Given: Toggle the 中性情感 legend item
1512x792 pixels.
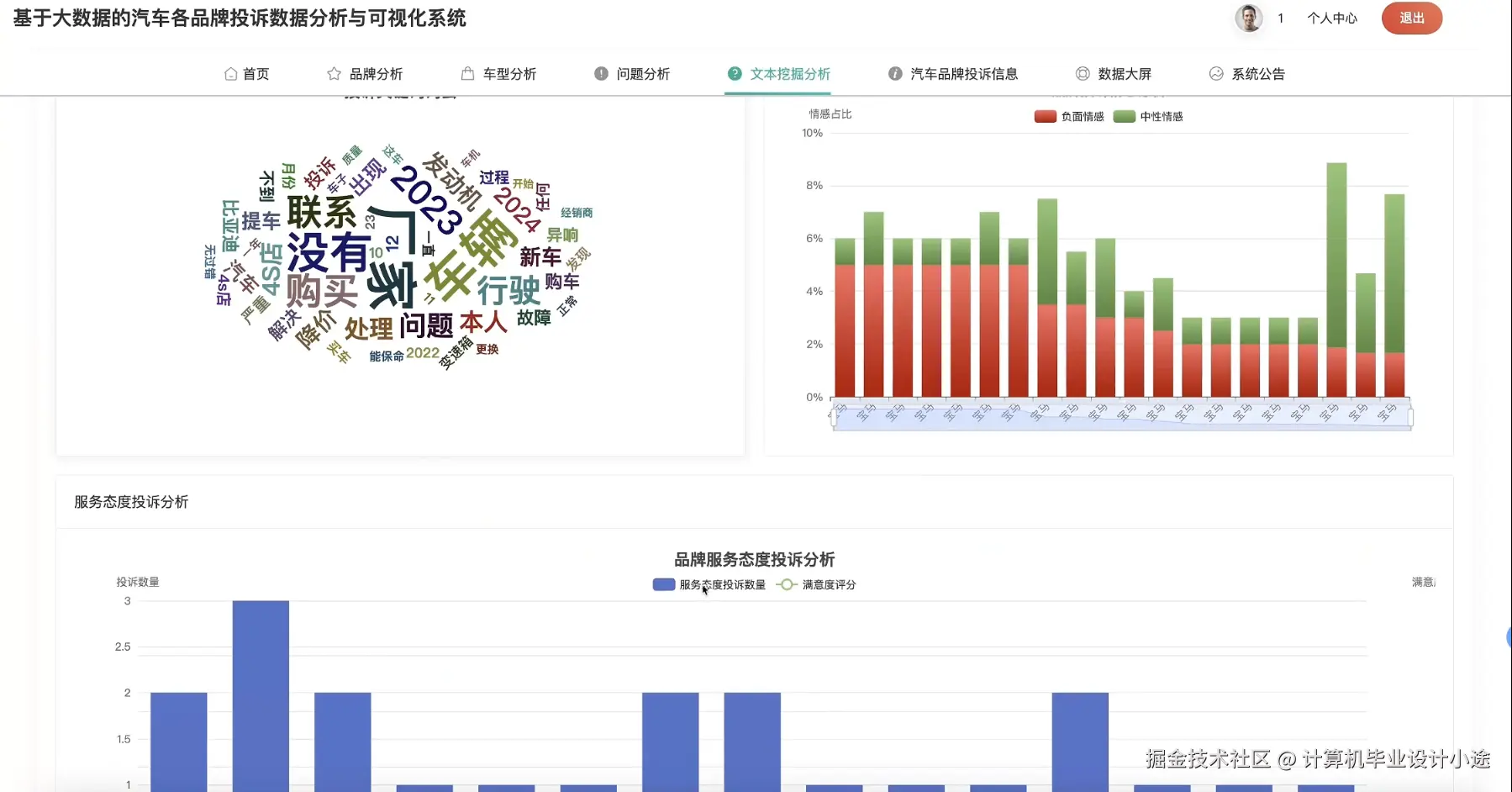Looking at the screenshot, I should point(1149,116).
